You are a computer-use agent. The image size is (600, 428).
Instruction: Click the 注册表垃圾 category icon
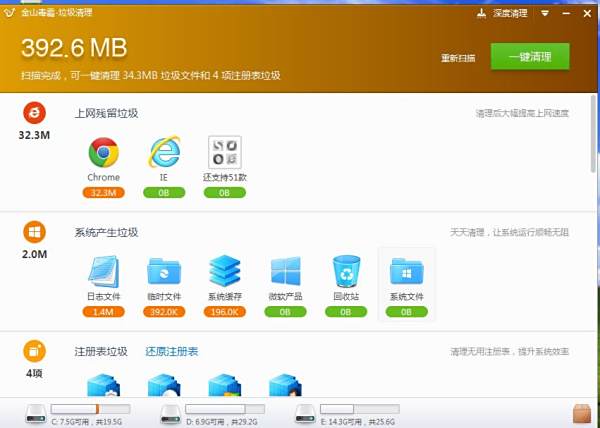(34, 351)
